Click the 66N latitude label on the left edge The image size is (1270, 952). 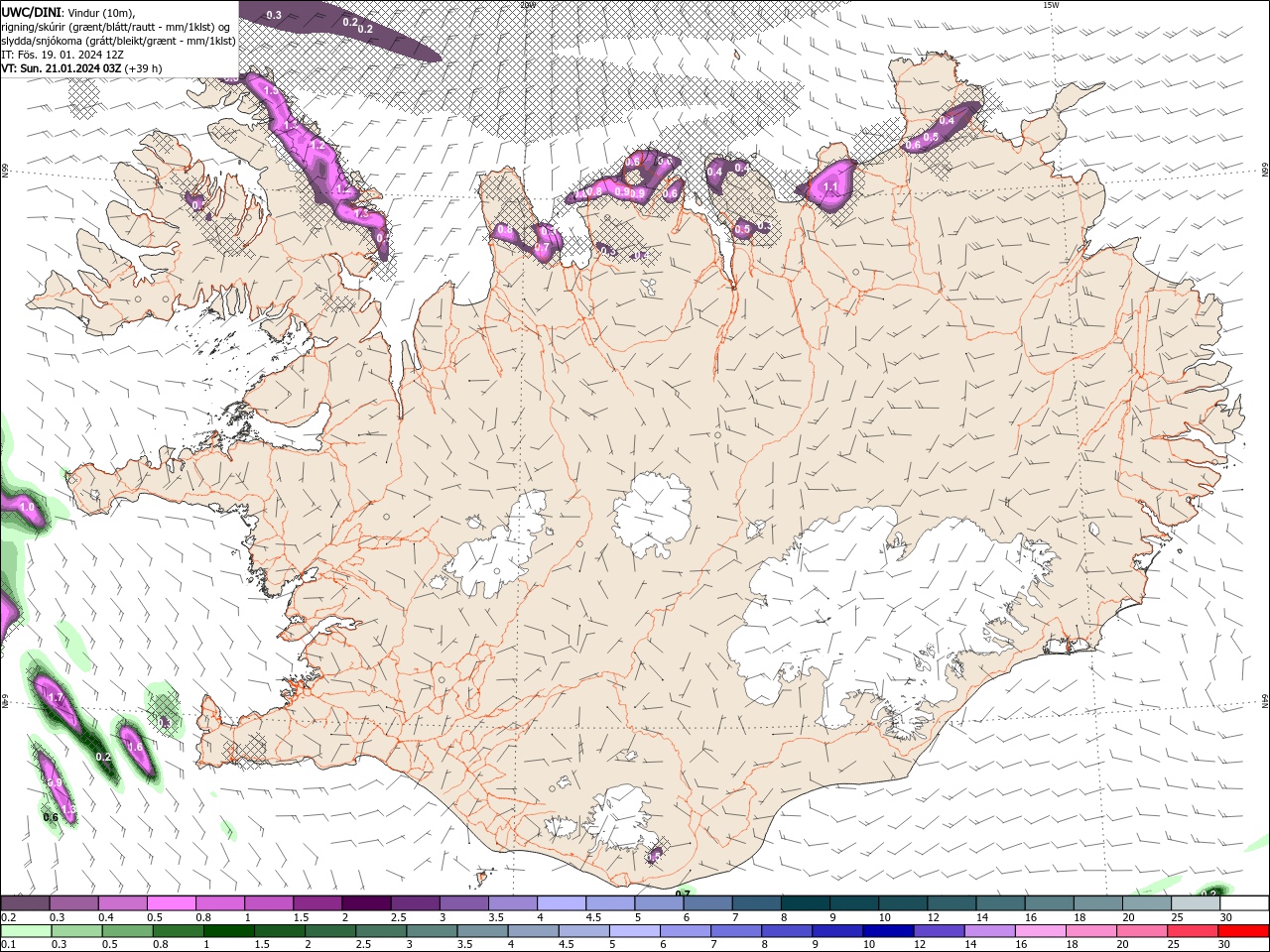coord(5,172)
